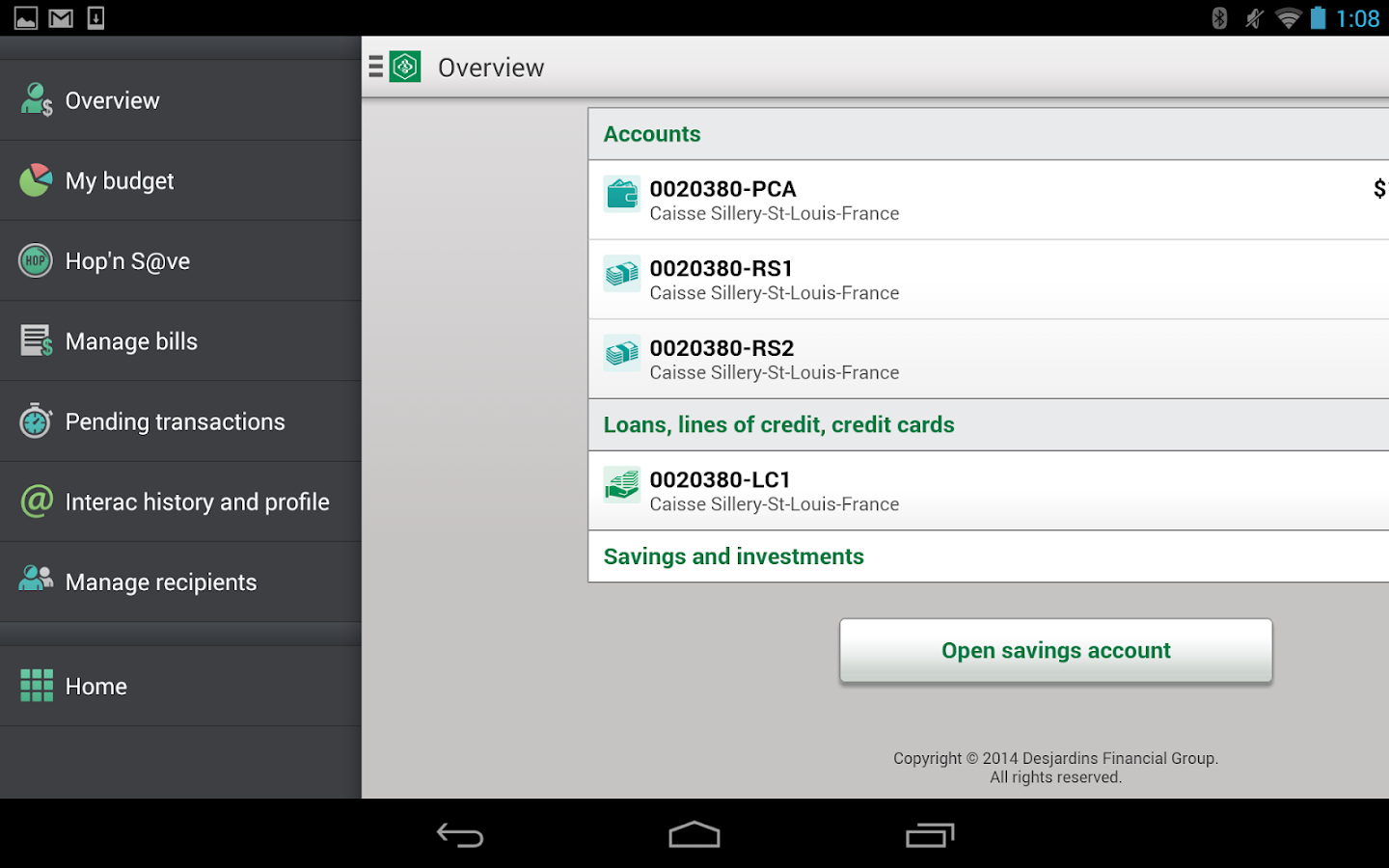Tap the Hop'n S@ve icon

35,259
